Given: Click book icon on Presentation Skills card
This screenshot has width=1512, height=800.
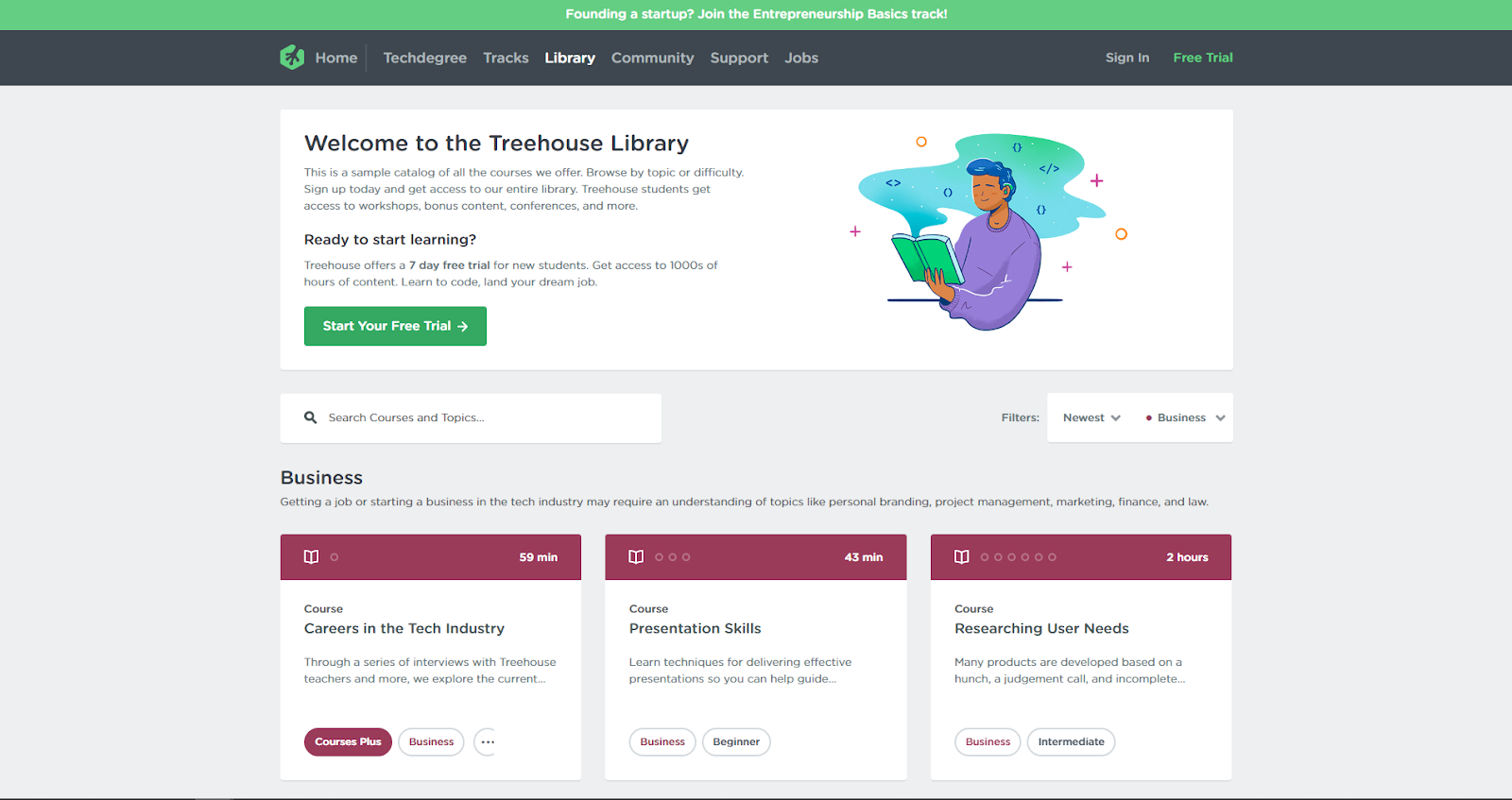Looking at the screenshot, I should (x=636, y=557).
